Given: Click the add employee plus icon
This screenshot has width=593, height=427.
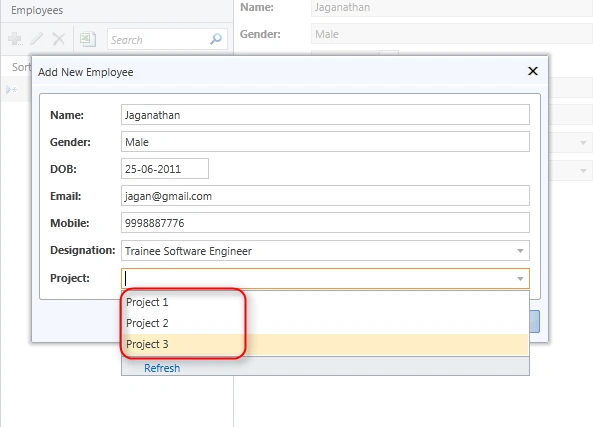Looking at the screenshot, I should coord(15,39).
